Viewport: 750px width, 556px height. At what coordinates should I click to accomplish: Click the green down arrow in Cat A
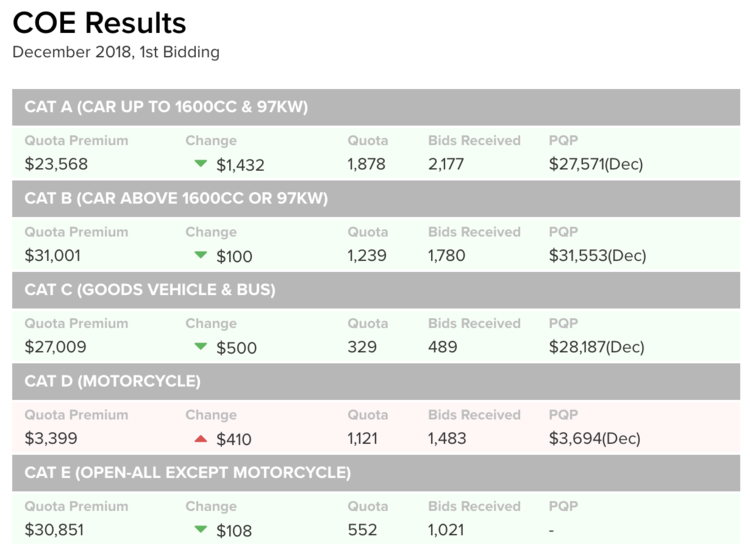(201, 164)
